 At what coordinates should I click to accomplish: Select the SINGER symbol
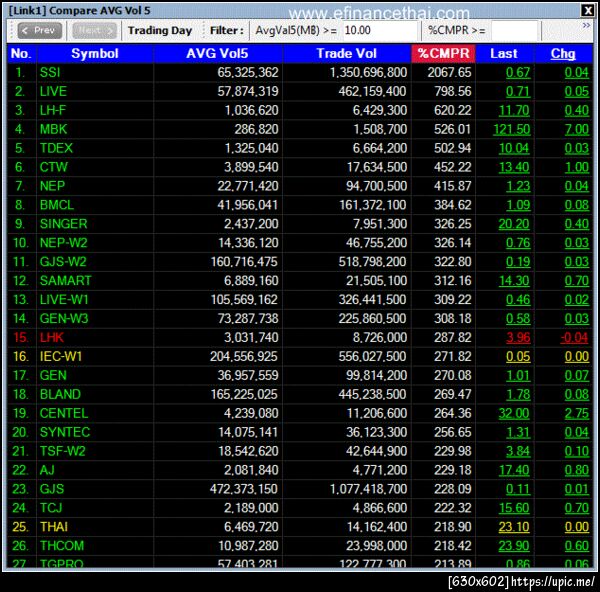(x=64, y=224)
